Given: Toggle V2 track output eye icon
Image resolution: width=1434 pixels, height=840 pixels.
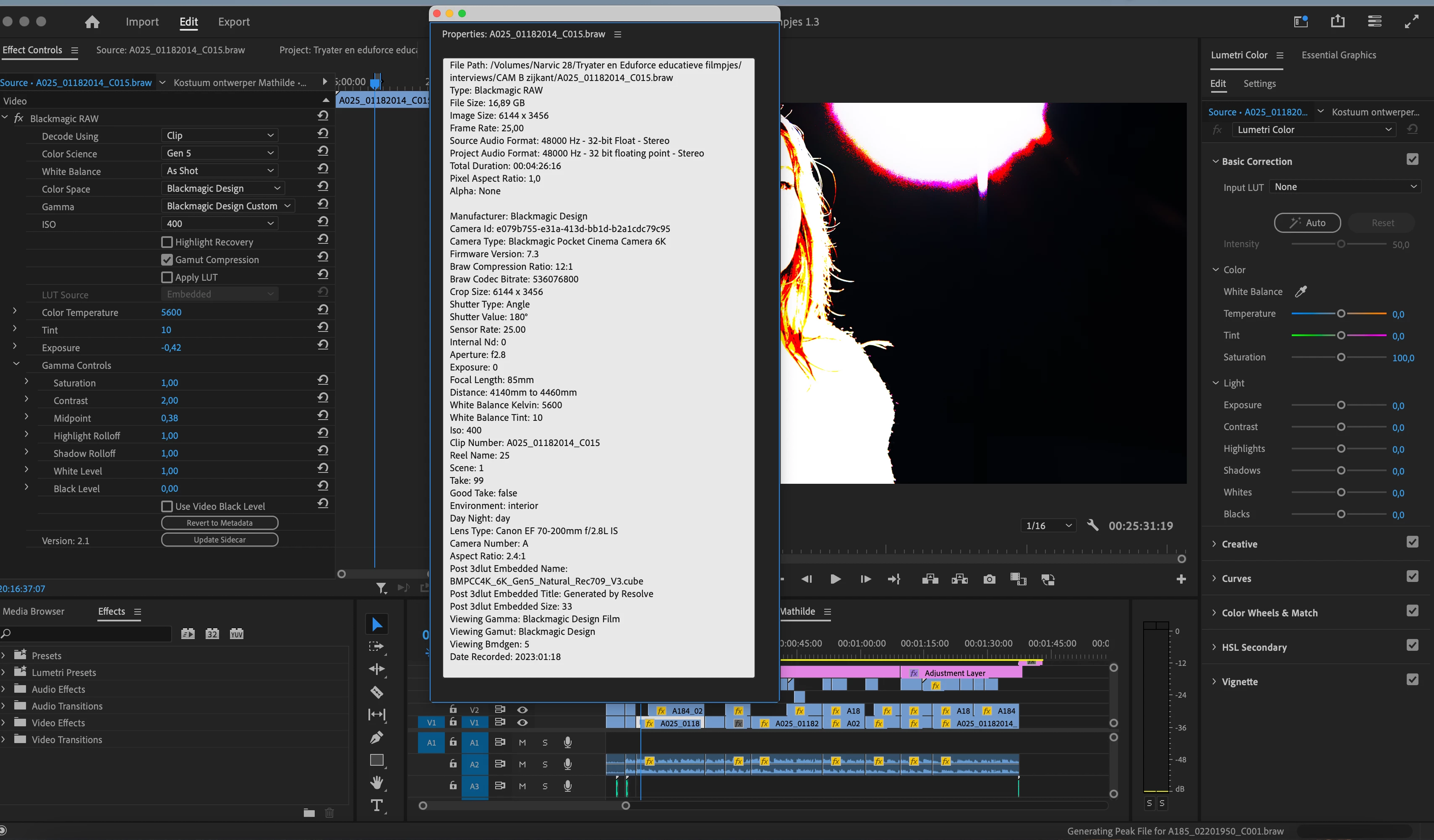Looking at the screenshot, I should [522, 710].
